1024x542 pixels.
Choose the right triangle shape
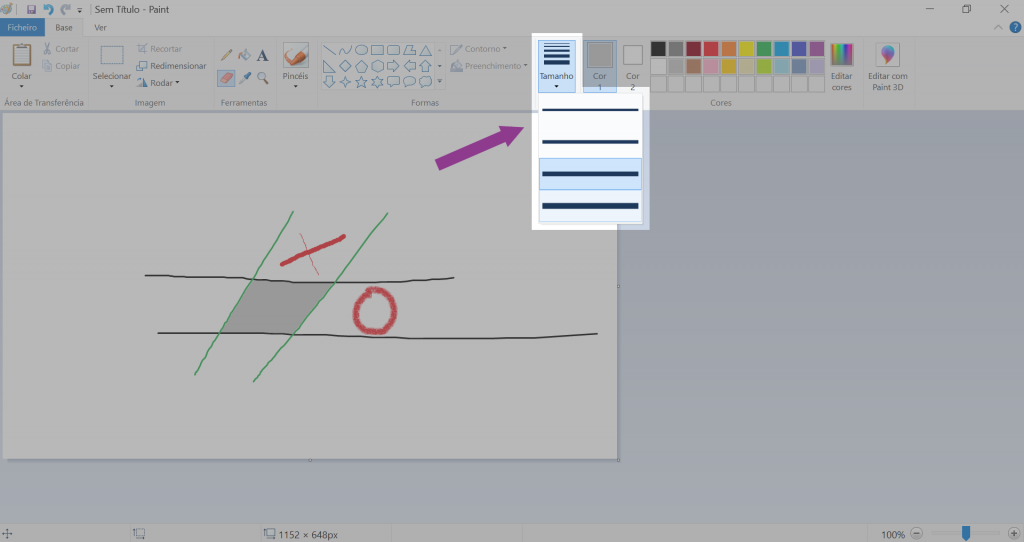pyautogui.click(x=329, y=66)
